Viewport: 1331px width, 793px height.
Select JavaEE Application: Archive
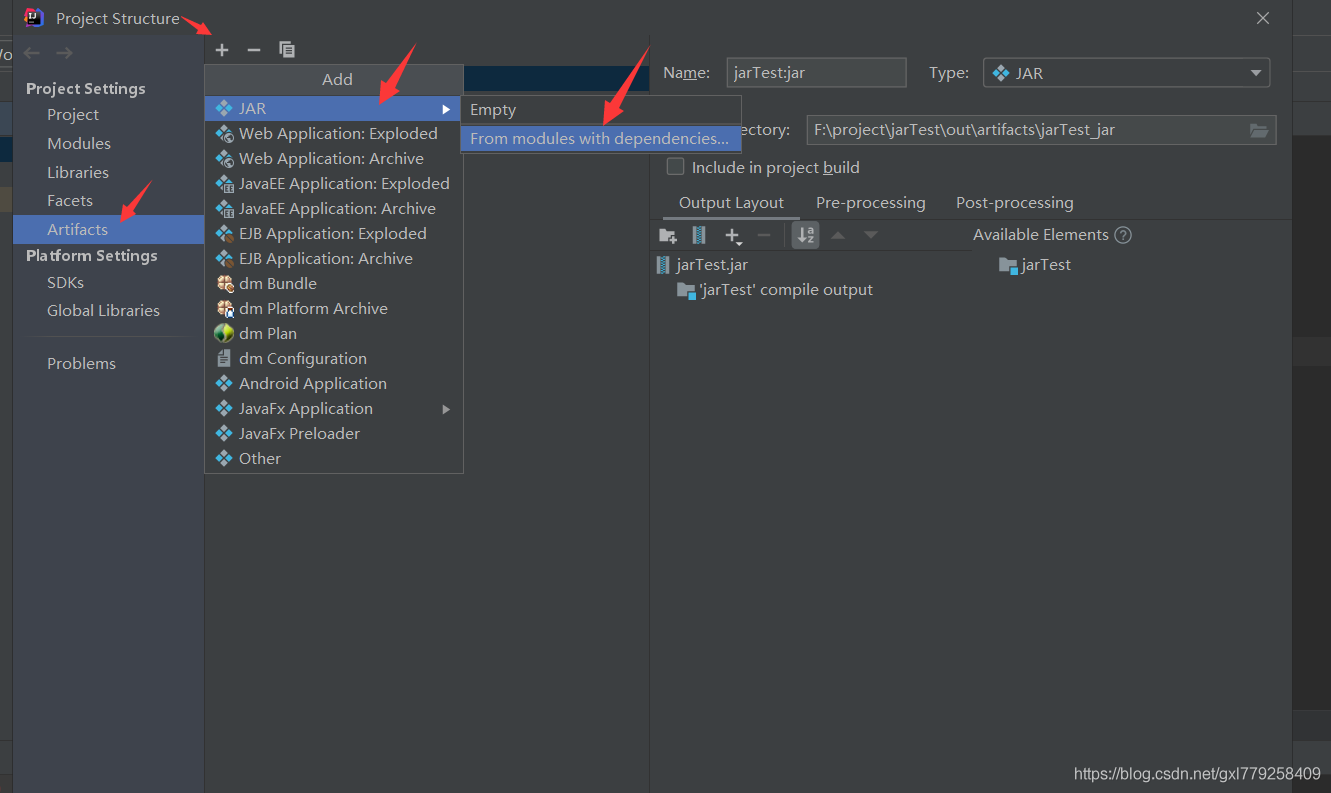[x=333, y=209]
